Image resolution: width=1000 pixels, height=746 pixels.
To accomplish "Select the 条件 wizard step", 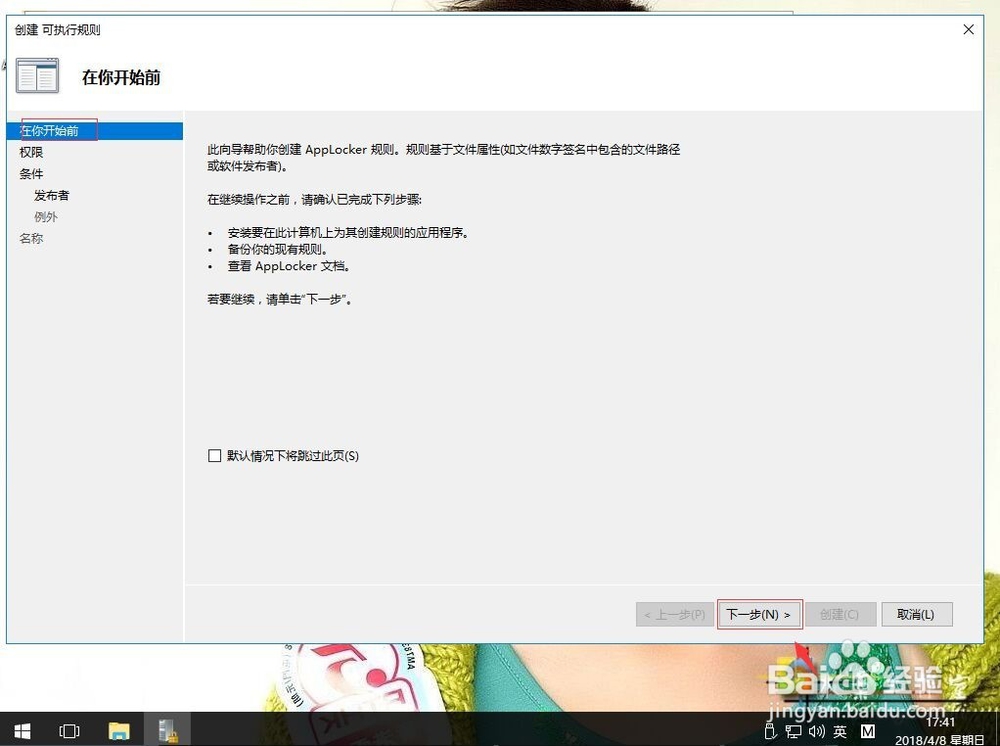I will [30, 173].
